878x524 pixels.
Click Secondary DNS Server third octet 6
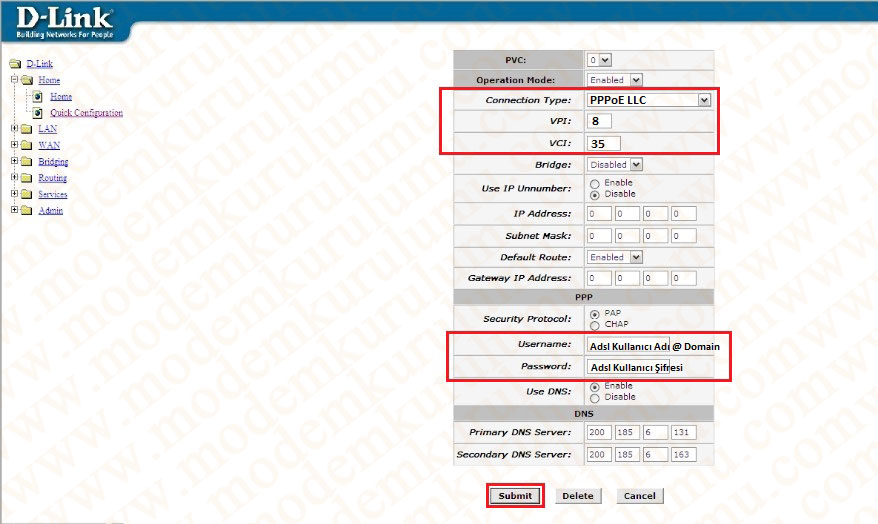pyautogui.click(x=656, y=455)
